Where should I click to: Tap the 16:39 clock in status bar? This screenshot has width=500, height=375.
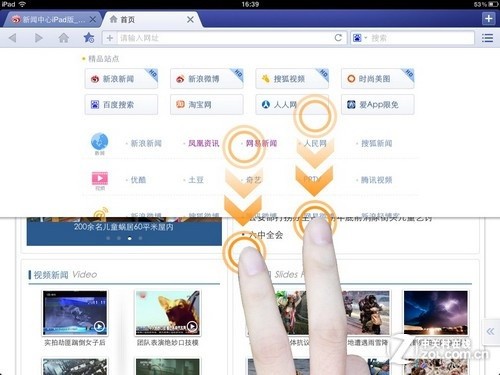point(250,4)
